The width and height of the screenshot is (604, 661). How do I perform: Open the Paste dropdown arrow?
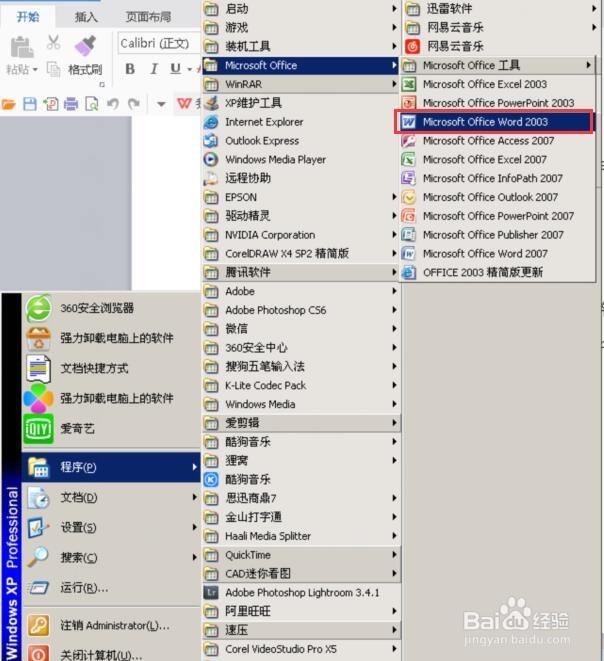point(35,70)
